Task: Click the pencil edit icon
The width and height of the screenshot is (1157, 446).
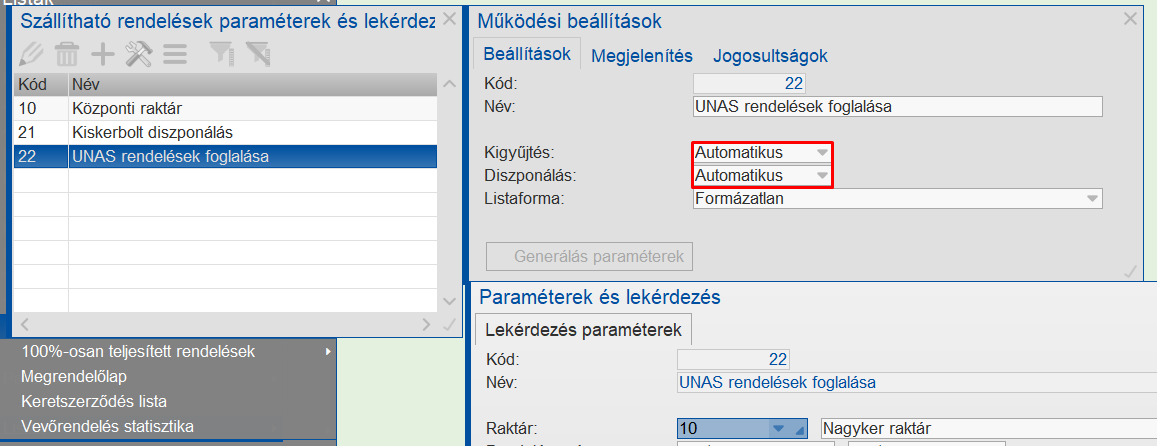Action: pyautogui.click(x=32, y=54)
